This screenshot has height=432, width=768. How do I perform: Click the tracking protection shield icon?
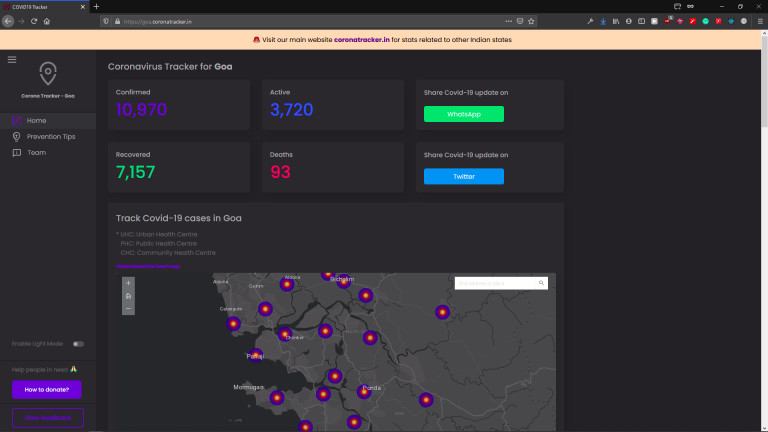point(106,22)
